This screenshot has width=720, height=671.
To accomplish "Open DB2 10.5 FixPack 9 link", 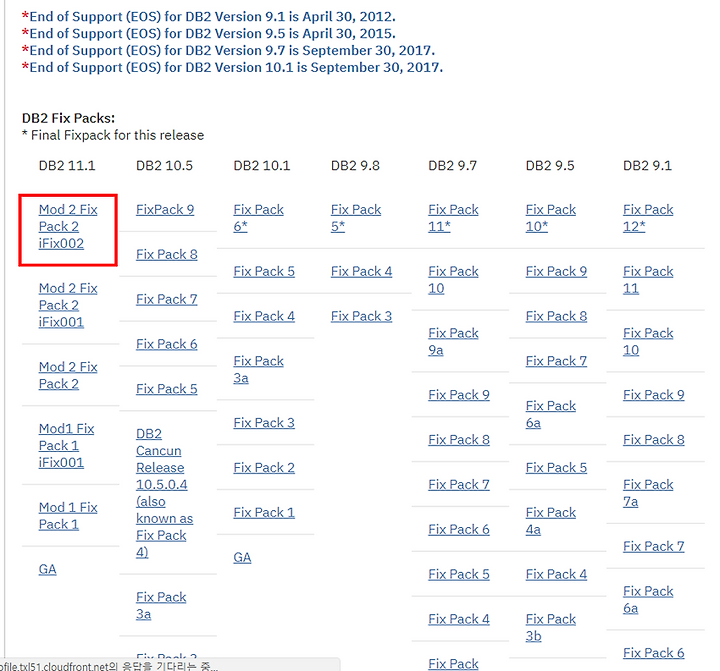I will (x=165, y=209).
